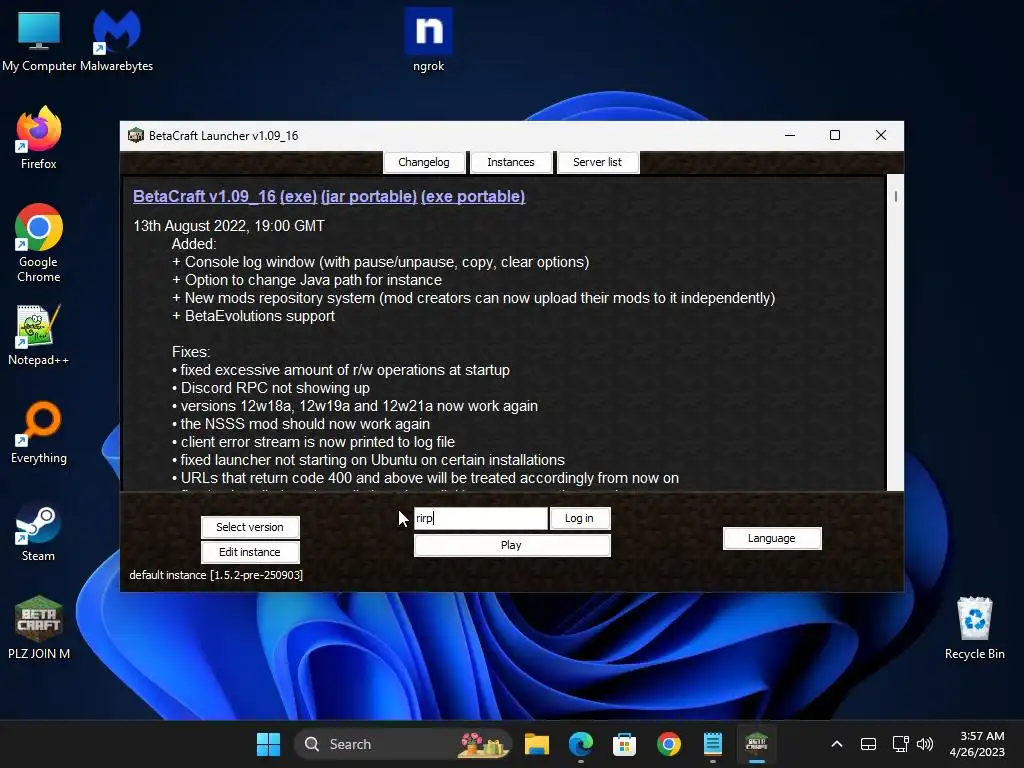
Task: Open the PLZ JOIN M BetaCraft desktop icon
Action: [x=39, y=628]
